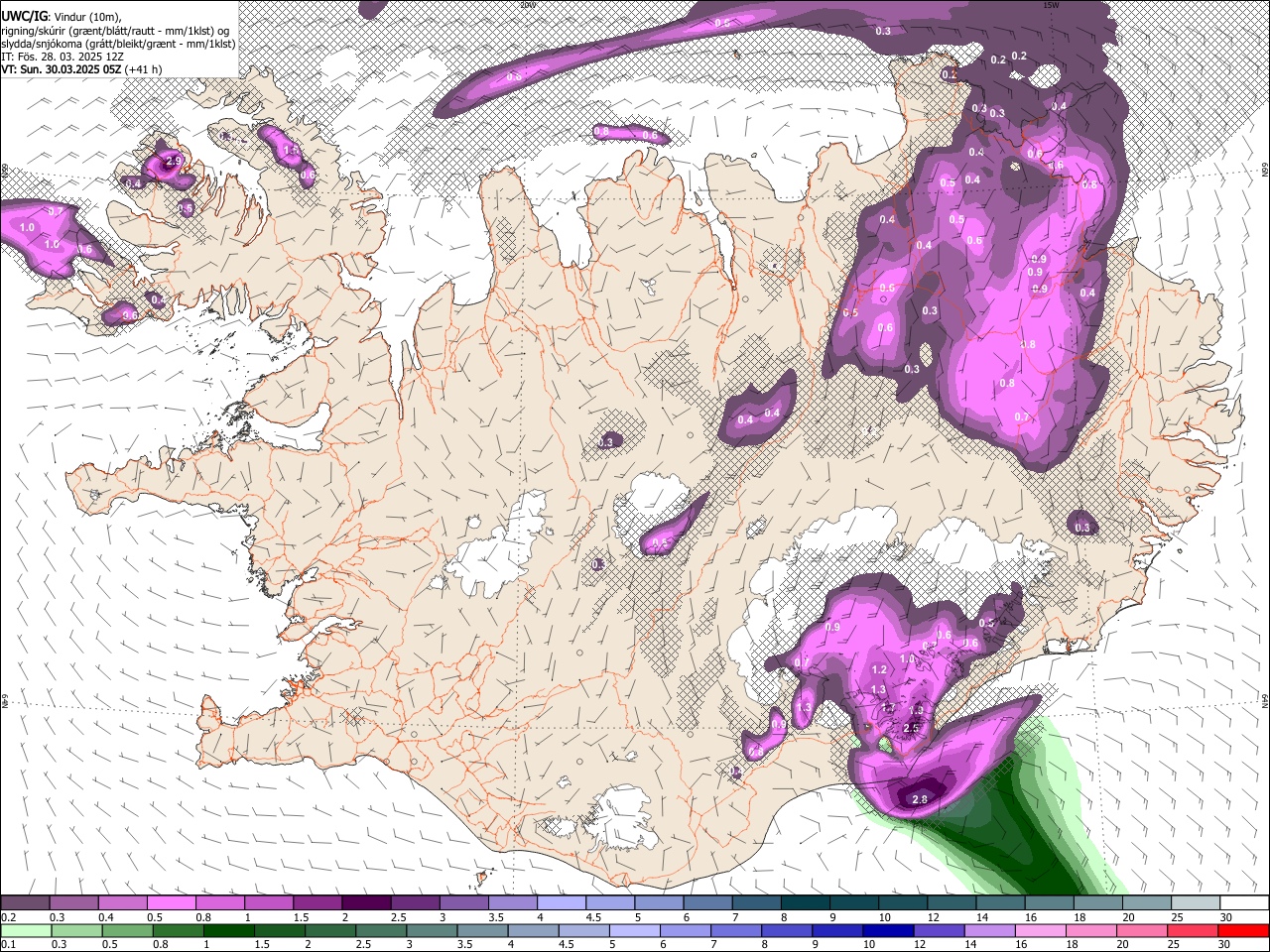
Task: Click the 'UWC/IG: Vindur (10m),' title line
Action: point(61,17)
